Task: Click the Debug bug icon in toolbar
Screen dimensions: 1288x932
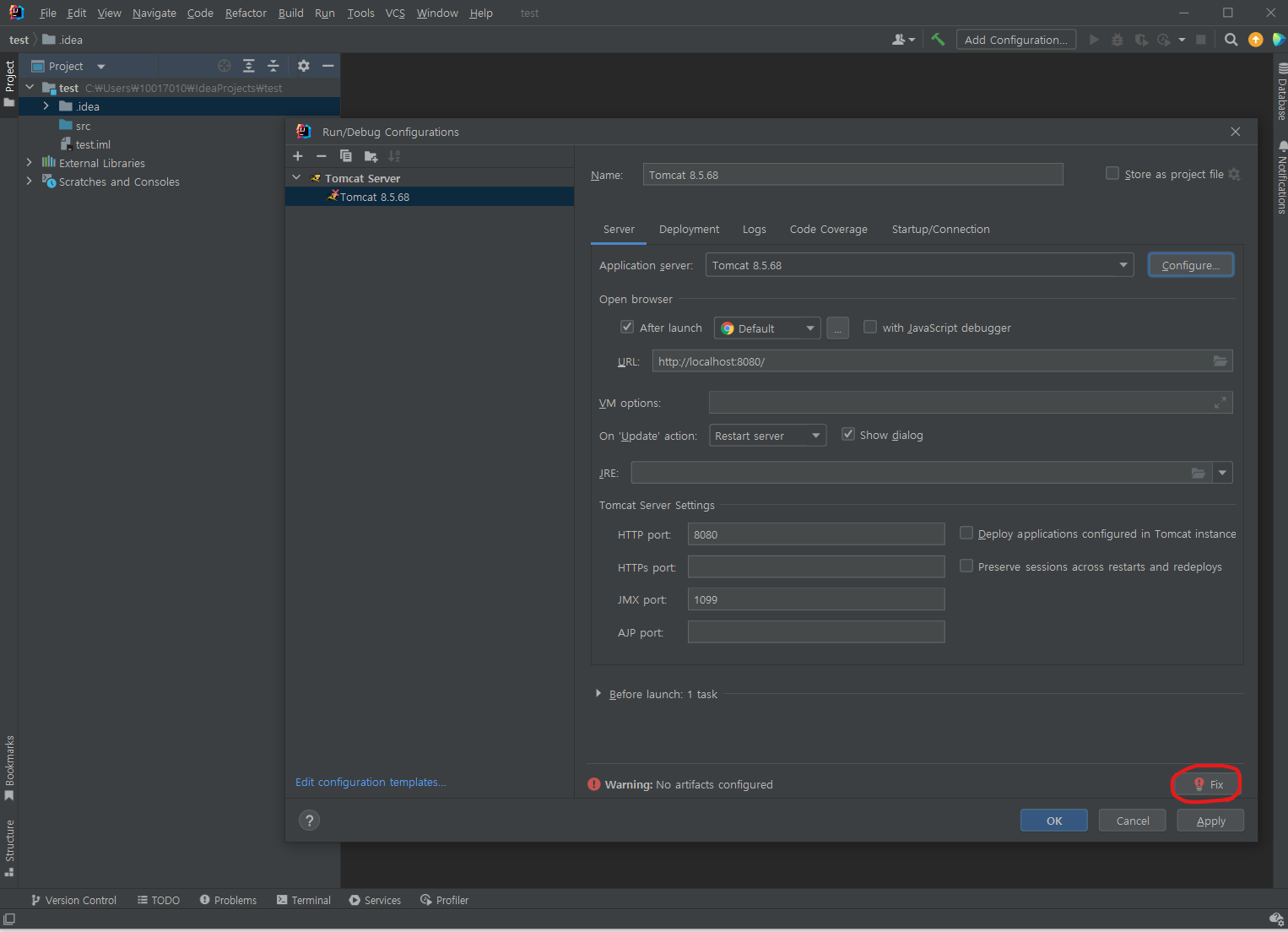Action: point(1118,40)
